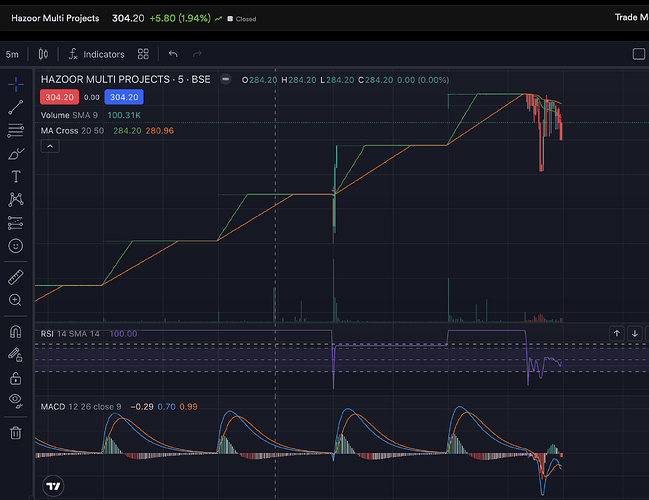Select the MACD 12 26 close 9 legend
Image resolution: width=649 pixels, height=500 pixels.
tap(81, 407)
